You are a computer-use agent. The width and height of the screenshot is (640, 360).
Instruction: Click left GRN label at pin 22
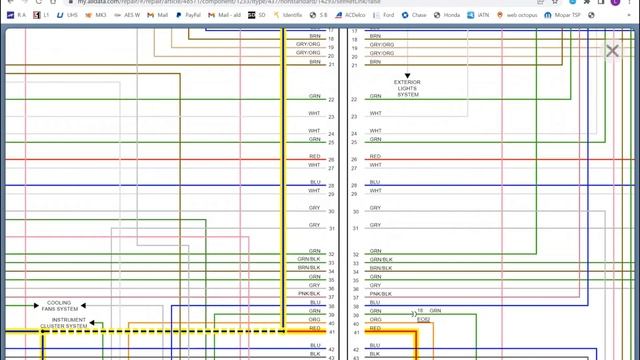pyautogui.click(x=315, y=96)
